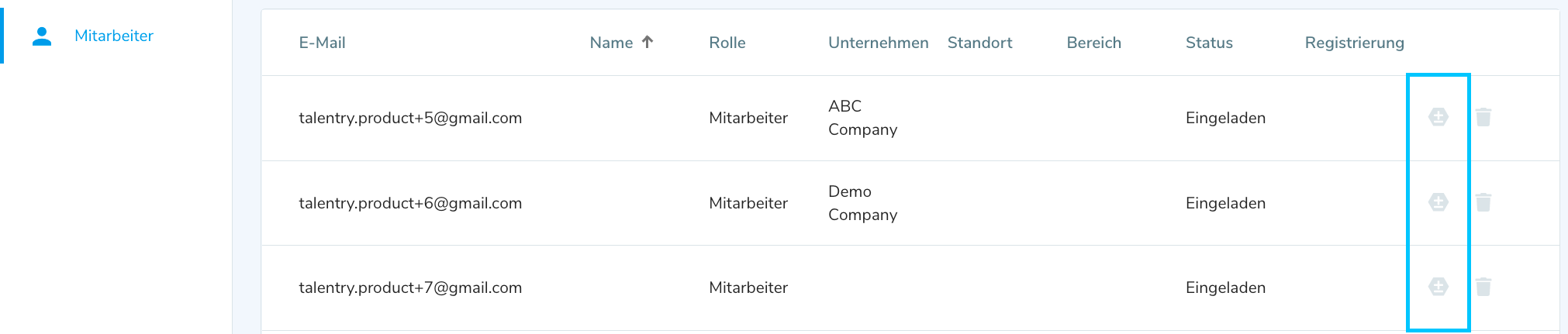
Task: Click the trash icon for talentry.product+7
Action: click(x=1483, y=287)
